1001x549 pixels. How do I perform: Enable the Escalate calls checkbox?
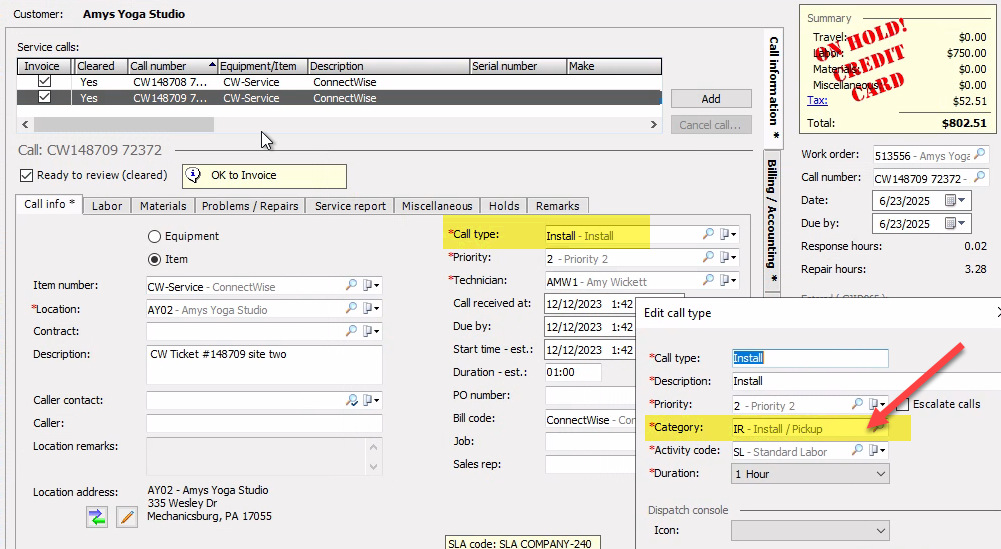click(x=903, y=404)
